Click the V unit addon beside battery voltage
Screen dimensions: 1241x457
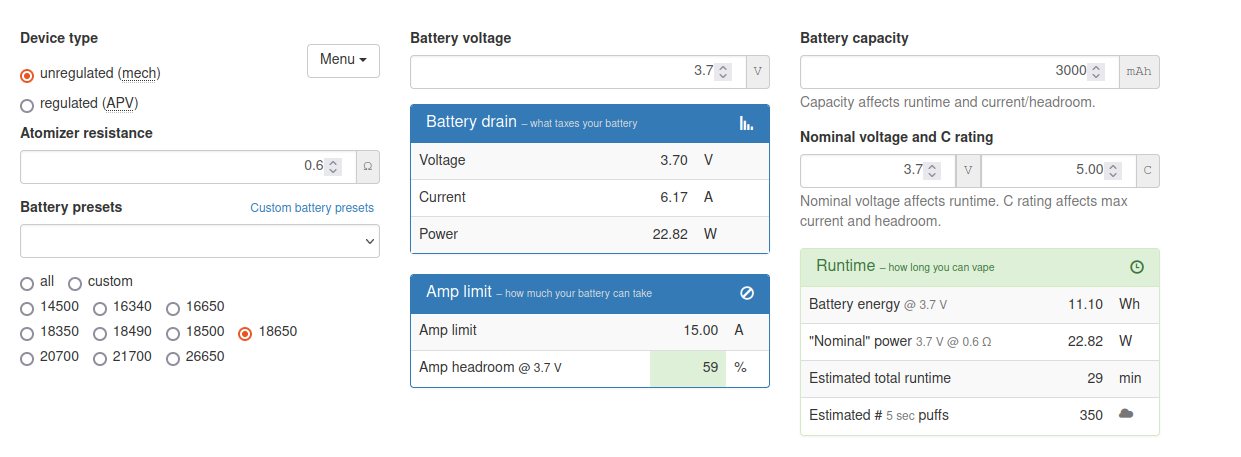[x=758, y=71]
